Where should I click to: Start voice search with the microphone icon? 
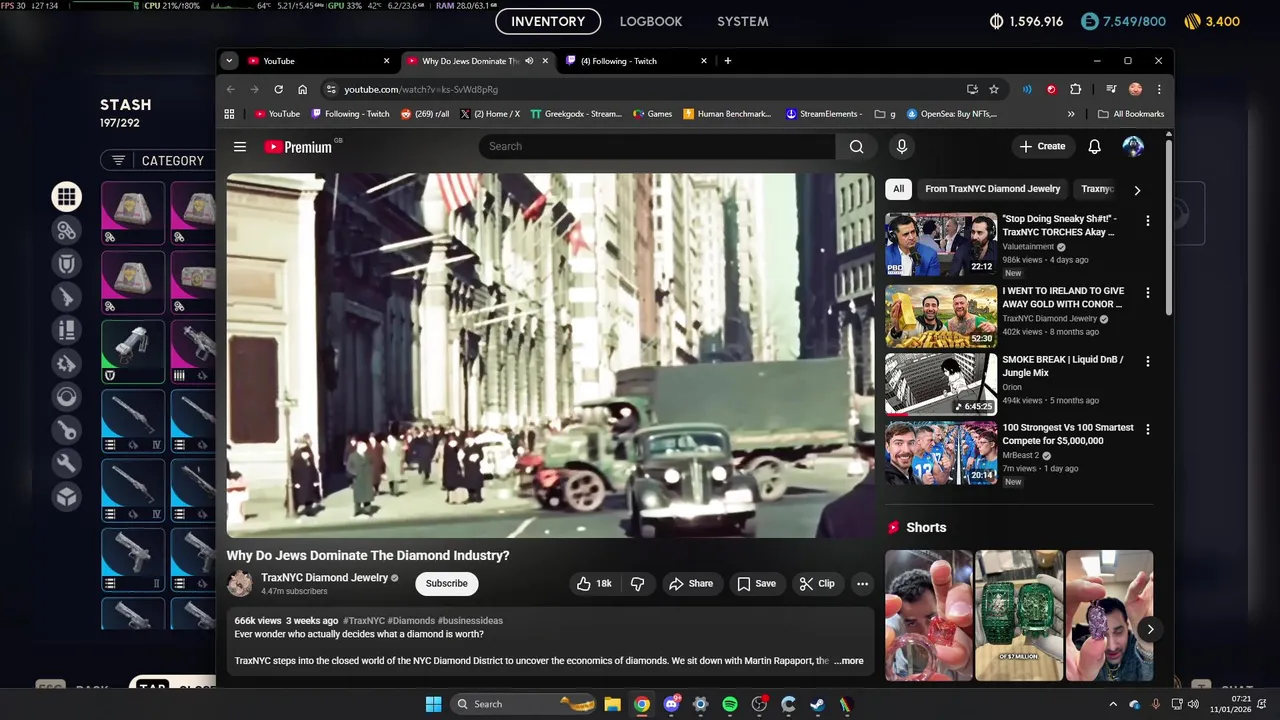(x=902, y=146)
